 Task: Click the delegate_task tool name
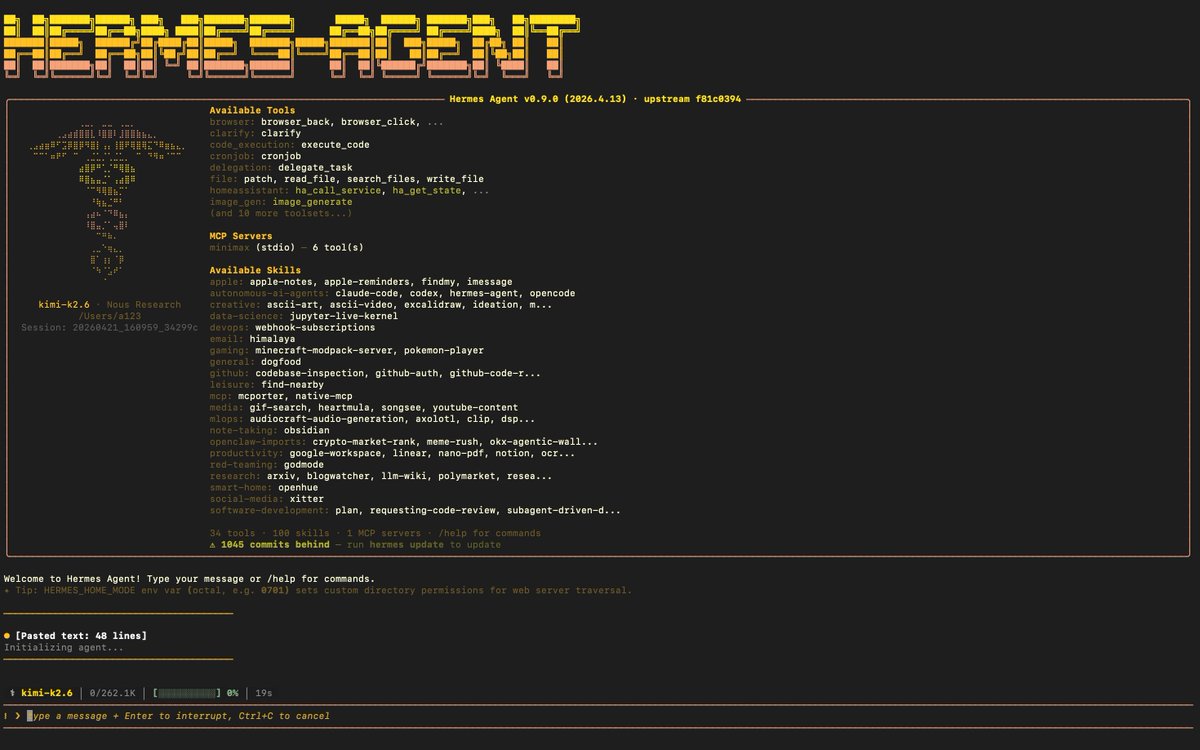[x=315, y=168]
